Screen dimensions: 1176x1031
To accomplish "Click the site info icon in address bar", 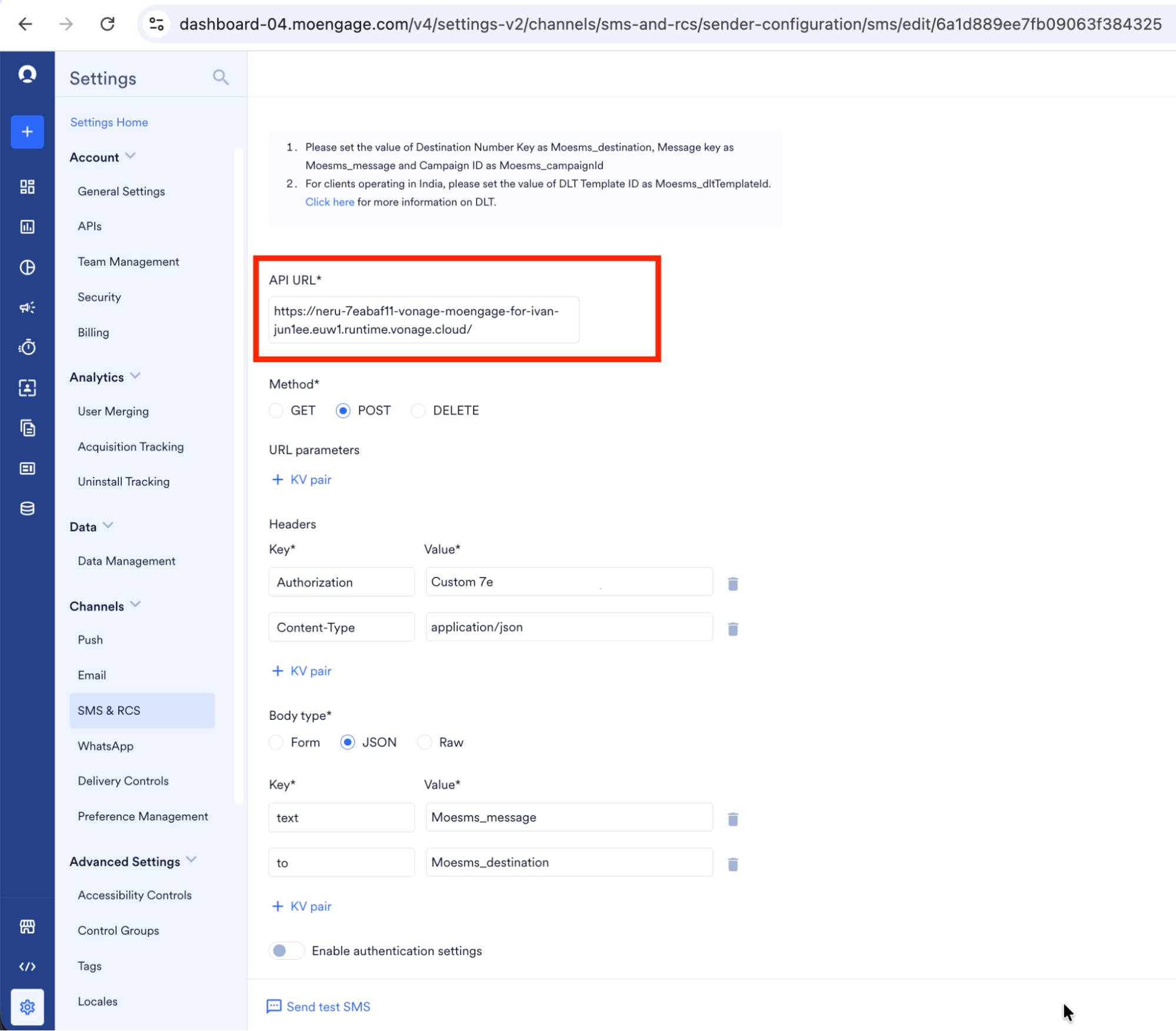I will pyautogui.click(x=156, y=24).
